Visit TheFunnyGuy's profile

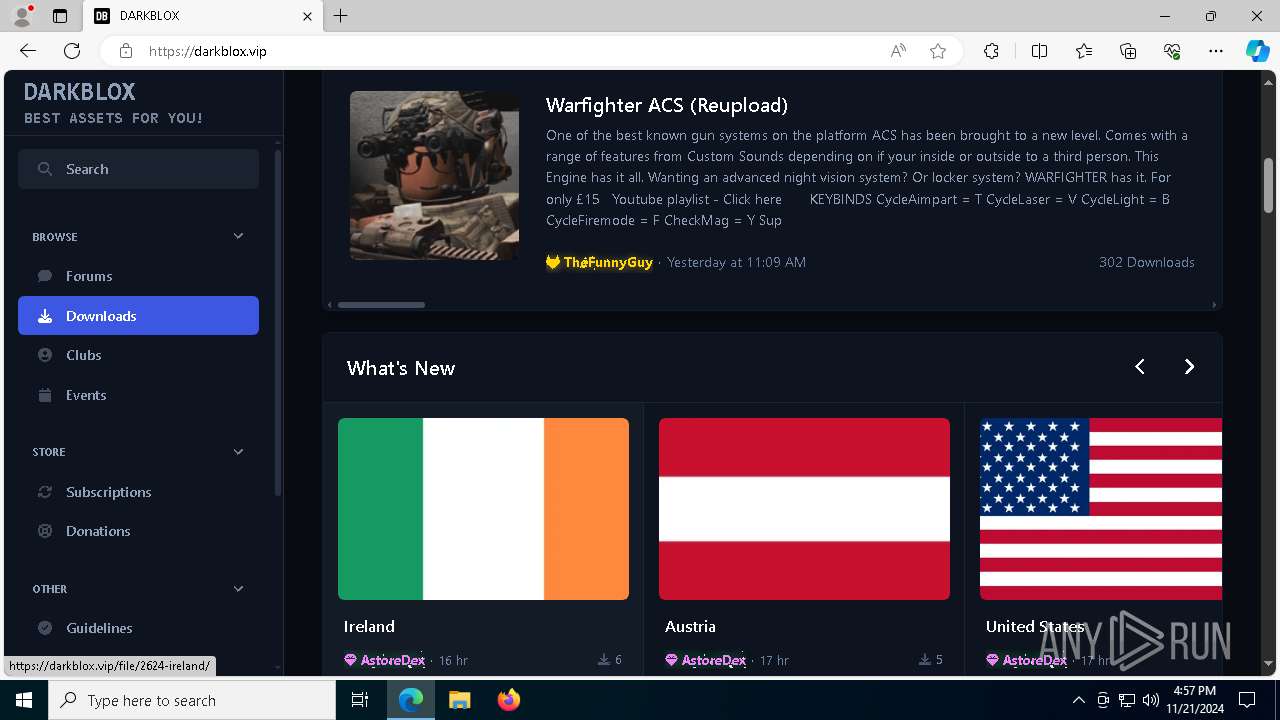[x=599, y=262]
